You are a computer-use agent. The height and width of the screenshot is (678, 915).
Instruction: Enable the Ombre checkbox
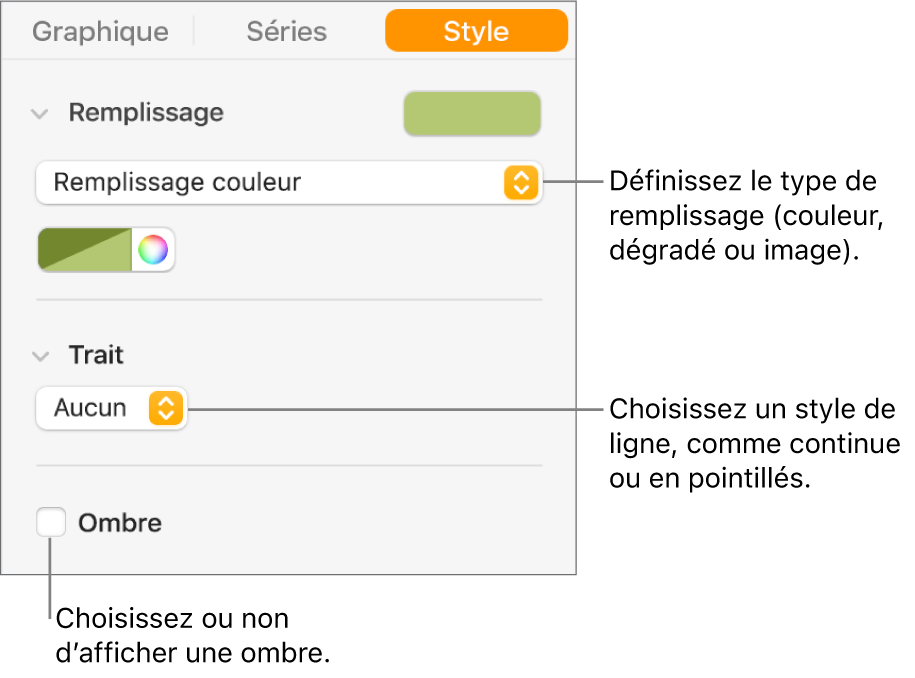click(51, 523)
